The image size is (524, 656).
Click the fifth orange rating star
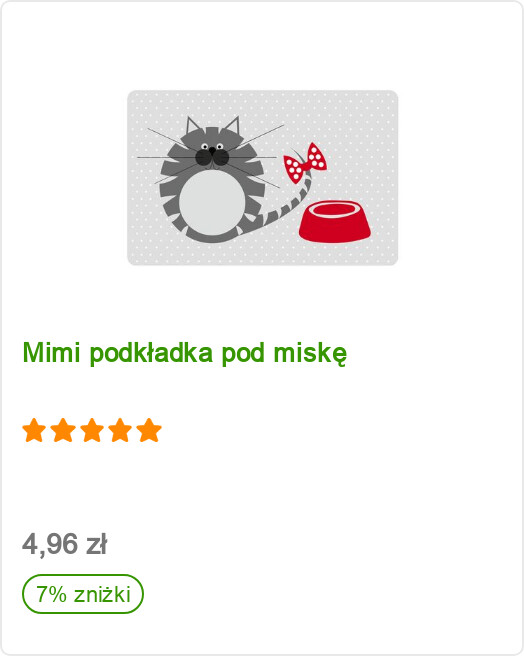click(x=149, y=430)
